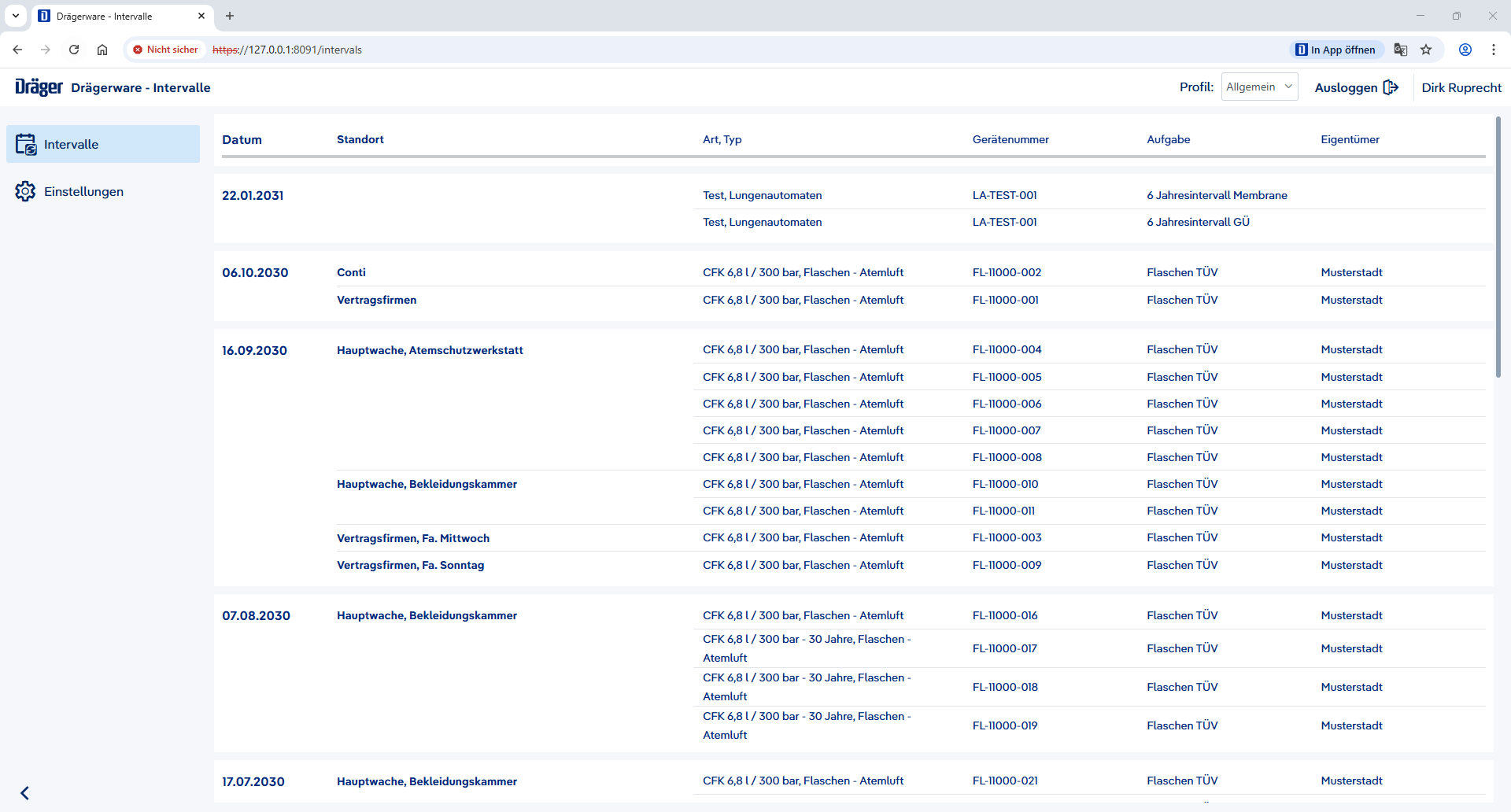Click the translate page icon
The height and width of the screenshot is (812, 1511).
(x=1400, y=50)
